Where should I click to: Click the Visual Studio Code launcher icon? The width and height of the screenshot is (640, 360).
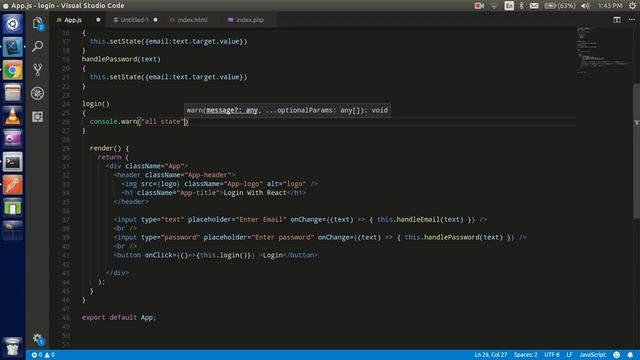(x=12, y=47)
